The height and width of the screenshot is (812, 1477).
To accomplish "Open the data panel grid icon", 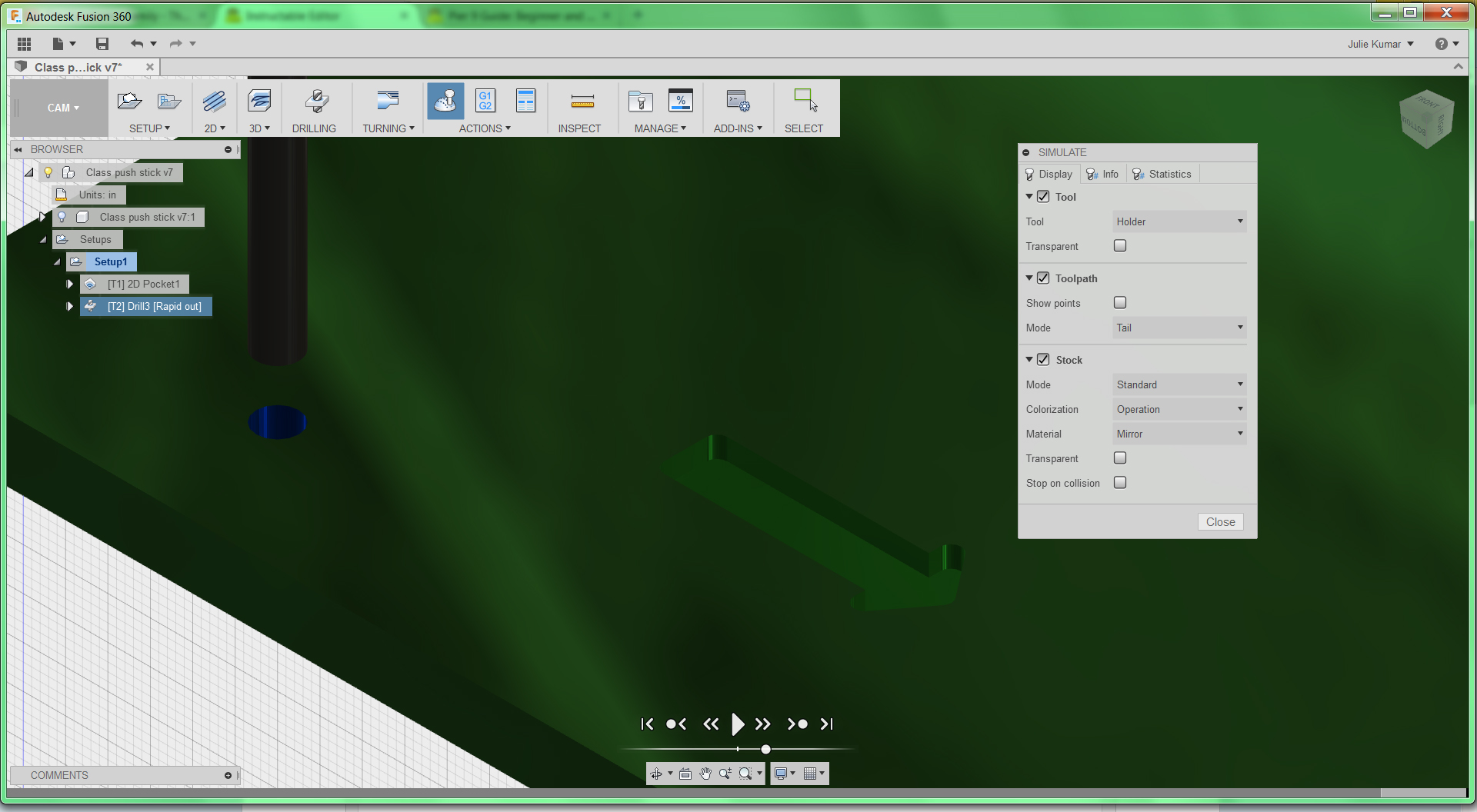I will pyautogui.click(x=24, y=44).
